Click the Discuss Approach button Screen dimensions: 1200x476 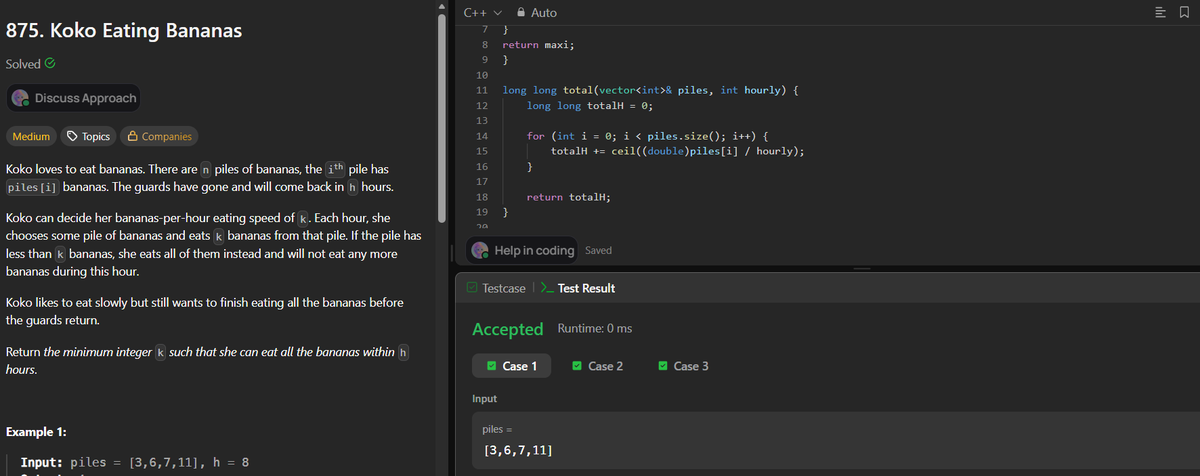[x=74, y=98]
